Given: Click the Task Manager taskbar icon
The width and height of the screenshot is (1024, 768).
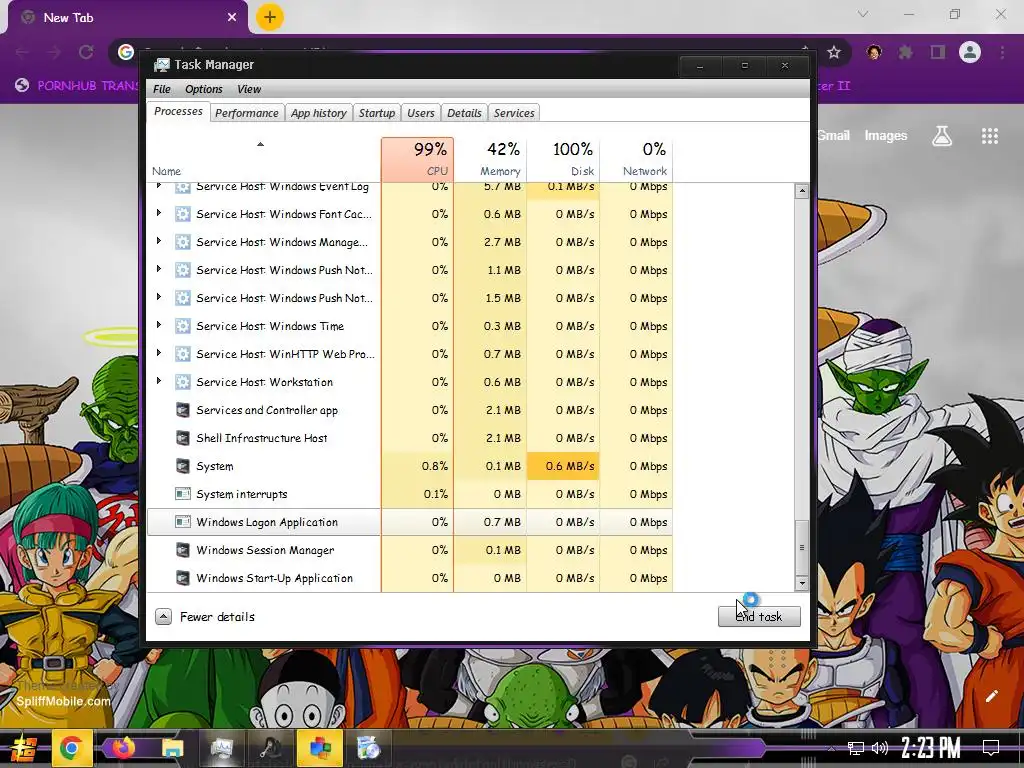Looking at the screenshot, I should [x=221, y=748].
